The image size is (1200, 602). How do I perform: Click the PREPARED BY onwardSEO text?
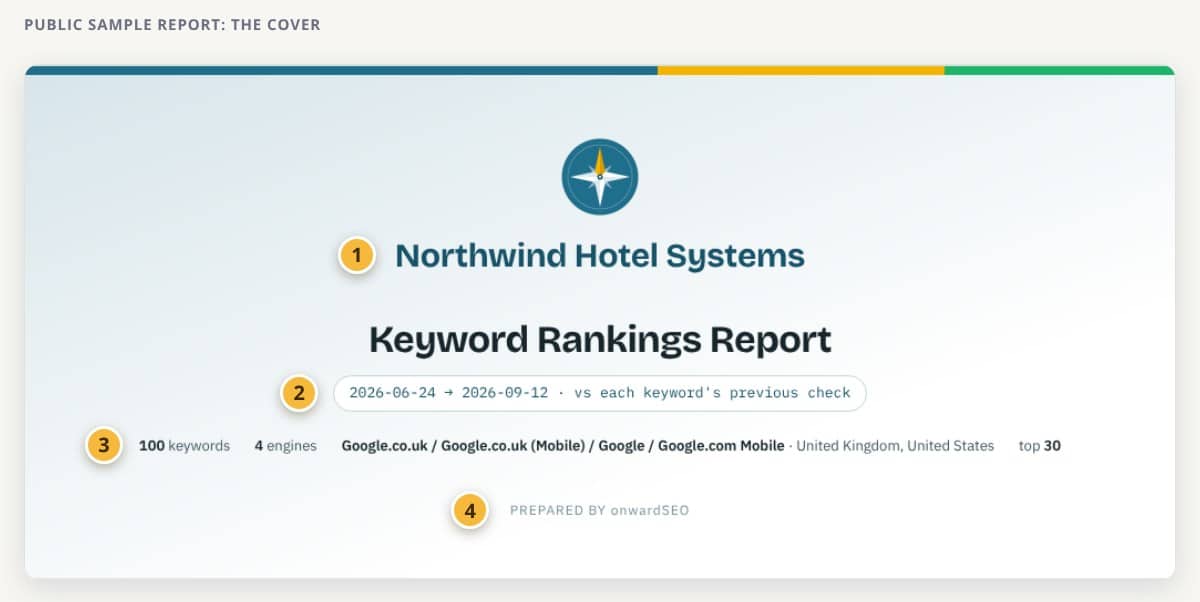pyautogui.click(x=600, y=510)
